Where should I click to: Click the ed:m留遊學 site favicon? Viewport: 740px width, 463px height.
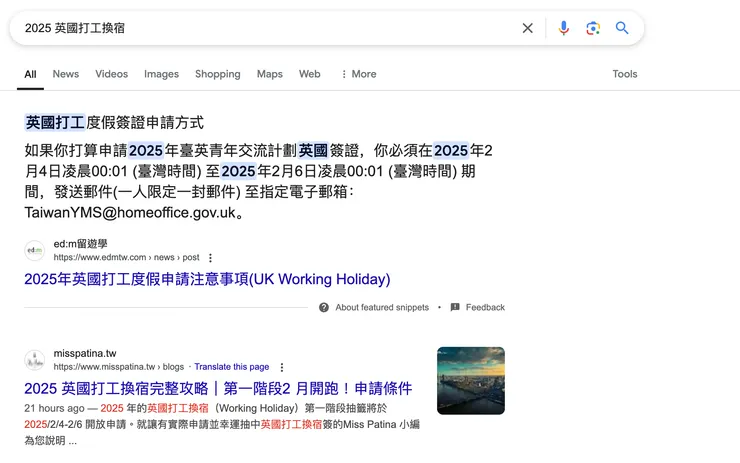pyautogui.click(x=34, y=250)
